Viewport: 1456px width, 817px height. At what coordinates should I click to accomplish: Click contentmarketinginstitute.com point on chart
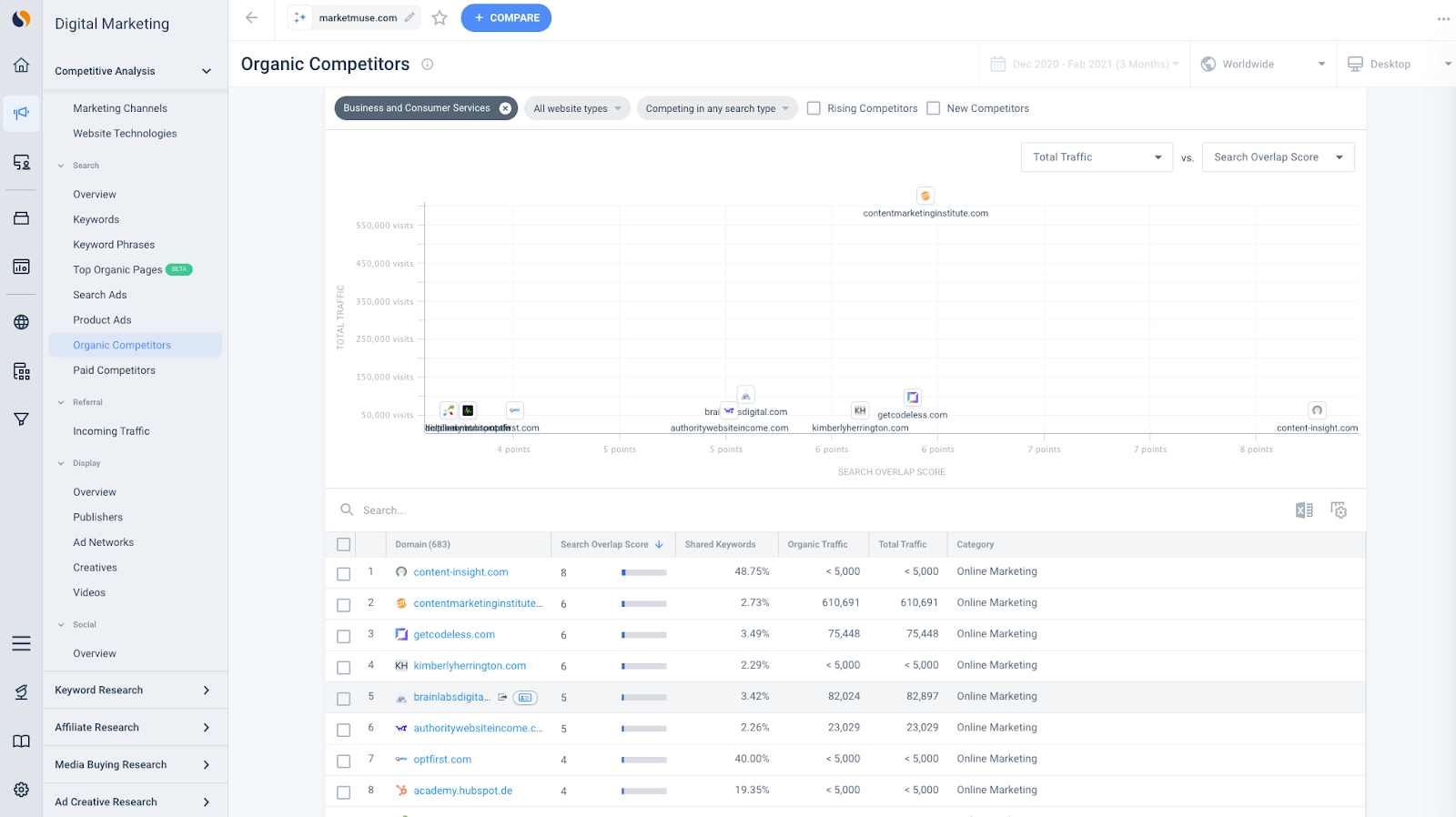(x=925, y=196)
